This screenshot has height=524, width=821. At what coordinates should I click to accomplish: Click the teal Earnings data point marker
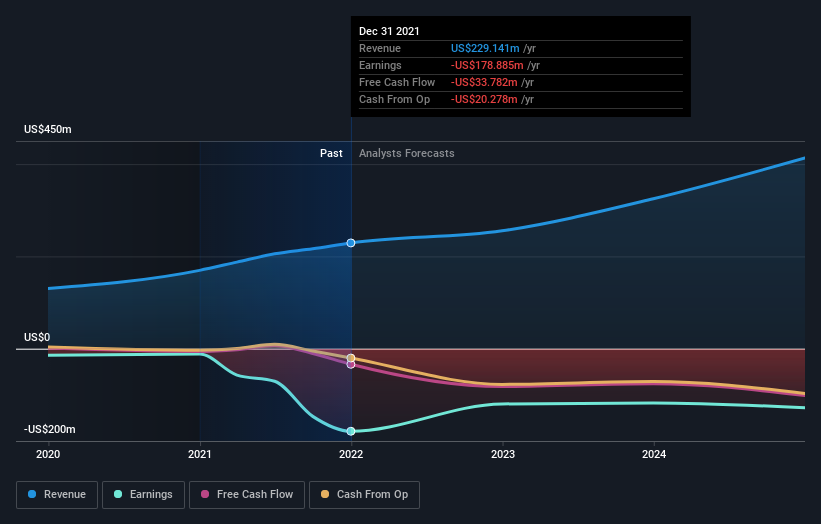(x=351, y=431)
